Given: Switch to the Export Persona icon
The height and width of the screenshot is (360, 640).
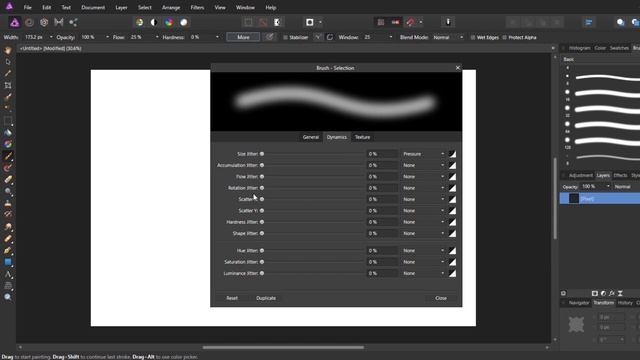Looking at the screenshot, I should 73,22.
